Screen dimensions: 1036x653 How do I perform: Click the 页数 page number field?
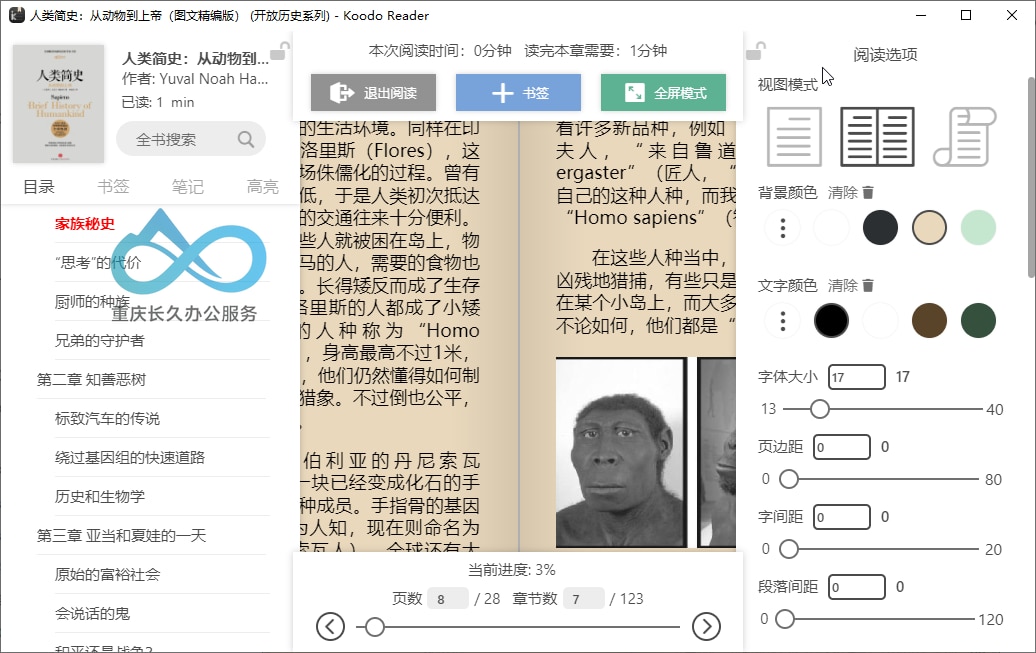click(447, 599)
